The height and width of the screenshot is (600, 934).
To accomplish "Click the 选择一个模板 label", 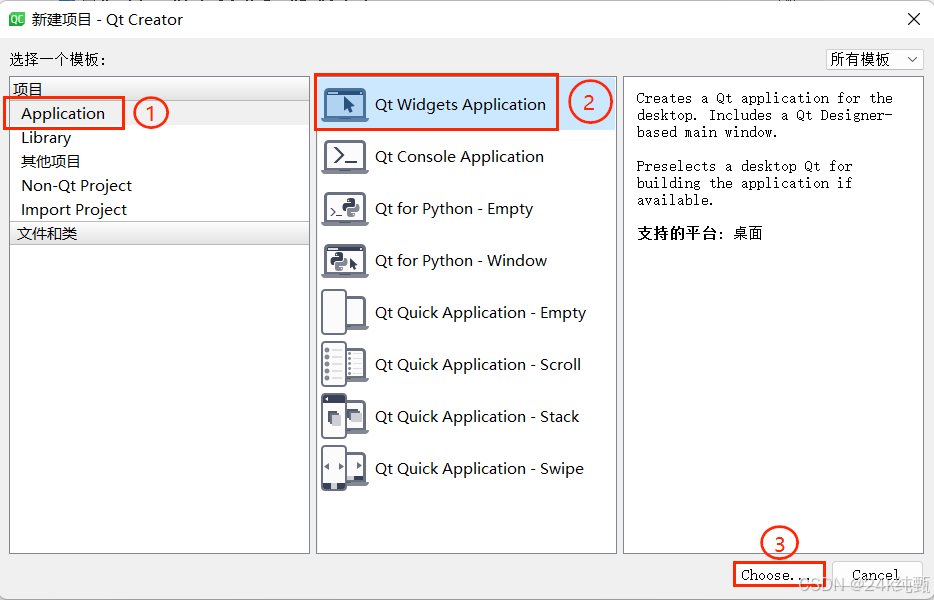I will coord(57,60).
